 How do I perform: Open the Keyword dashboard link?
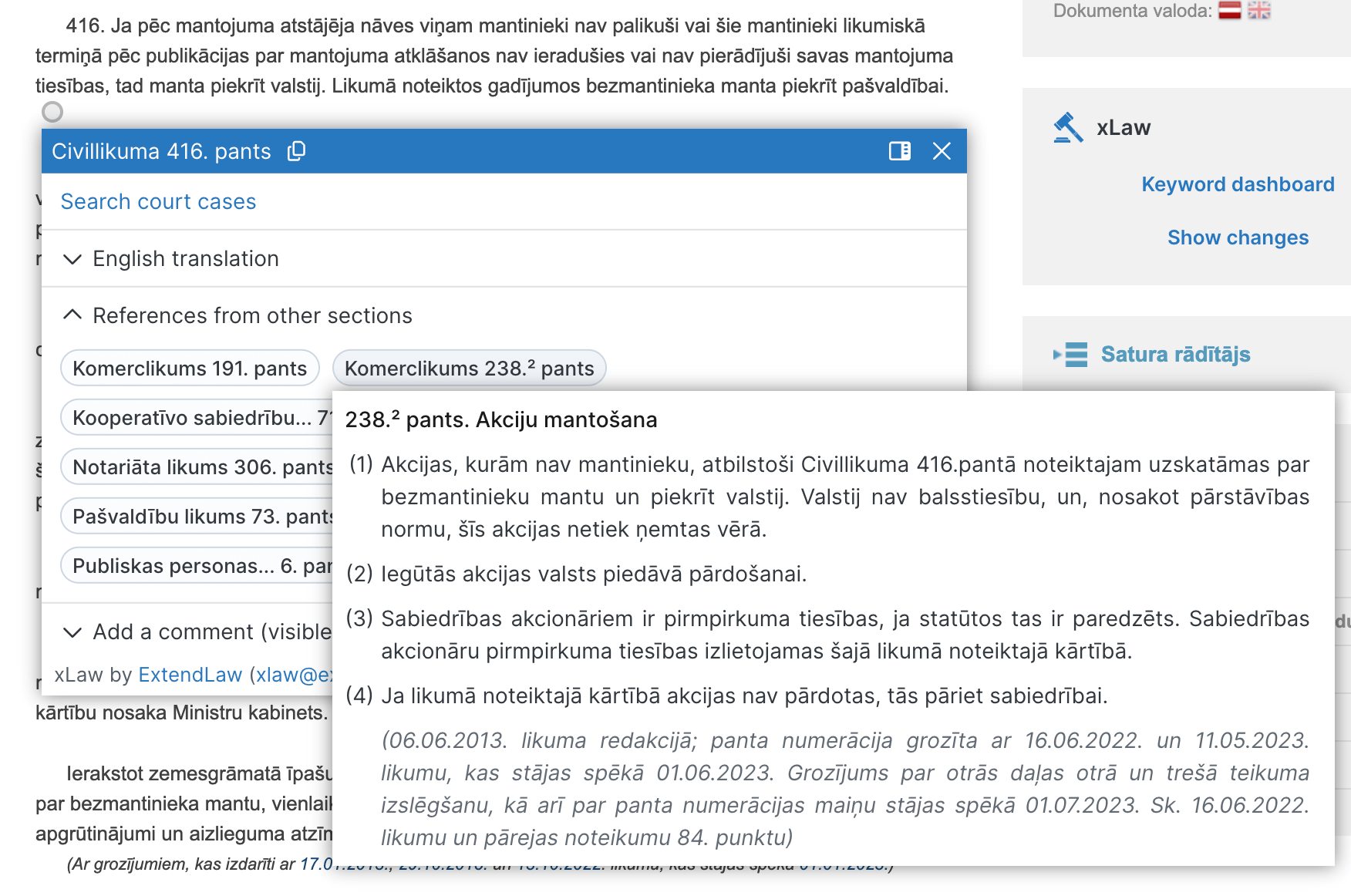1238,184
